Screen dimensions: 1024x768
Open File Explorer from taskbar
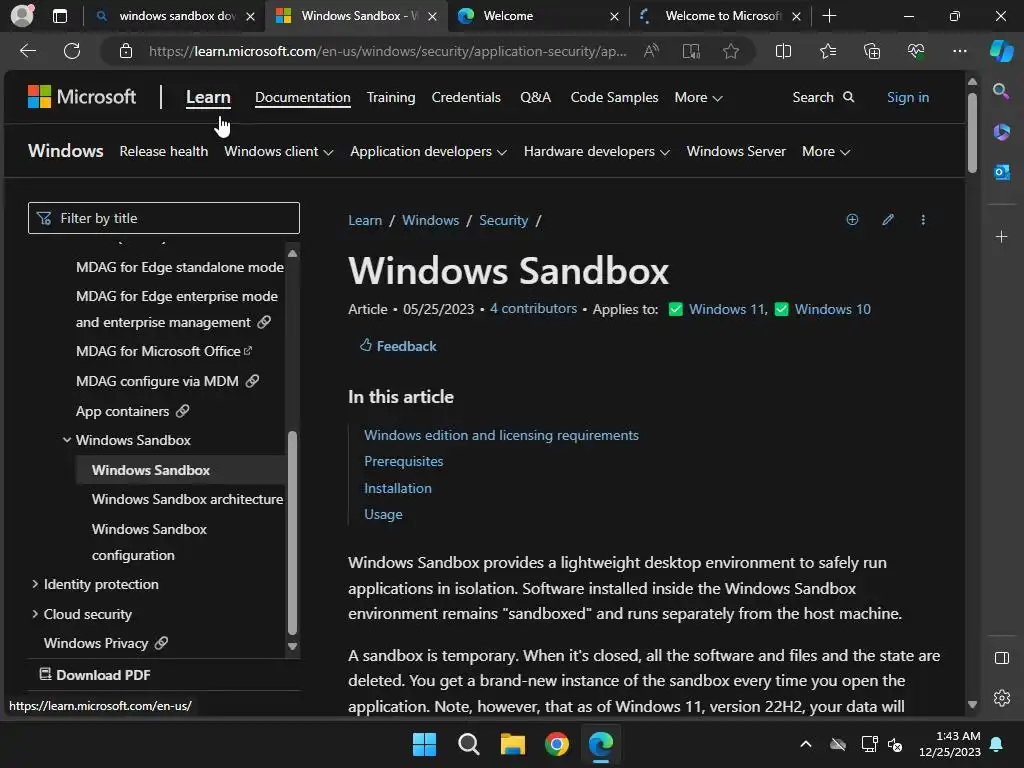click(x=513, y=744)
